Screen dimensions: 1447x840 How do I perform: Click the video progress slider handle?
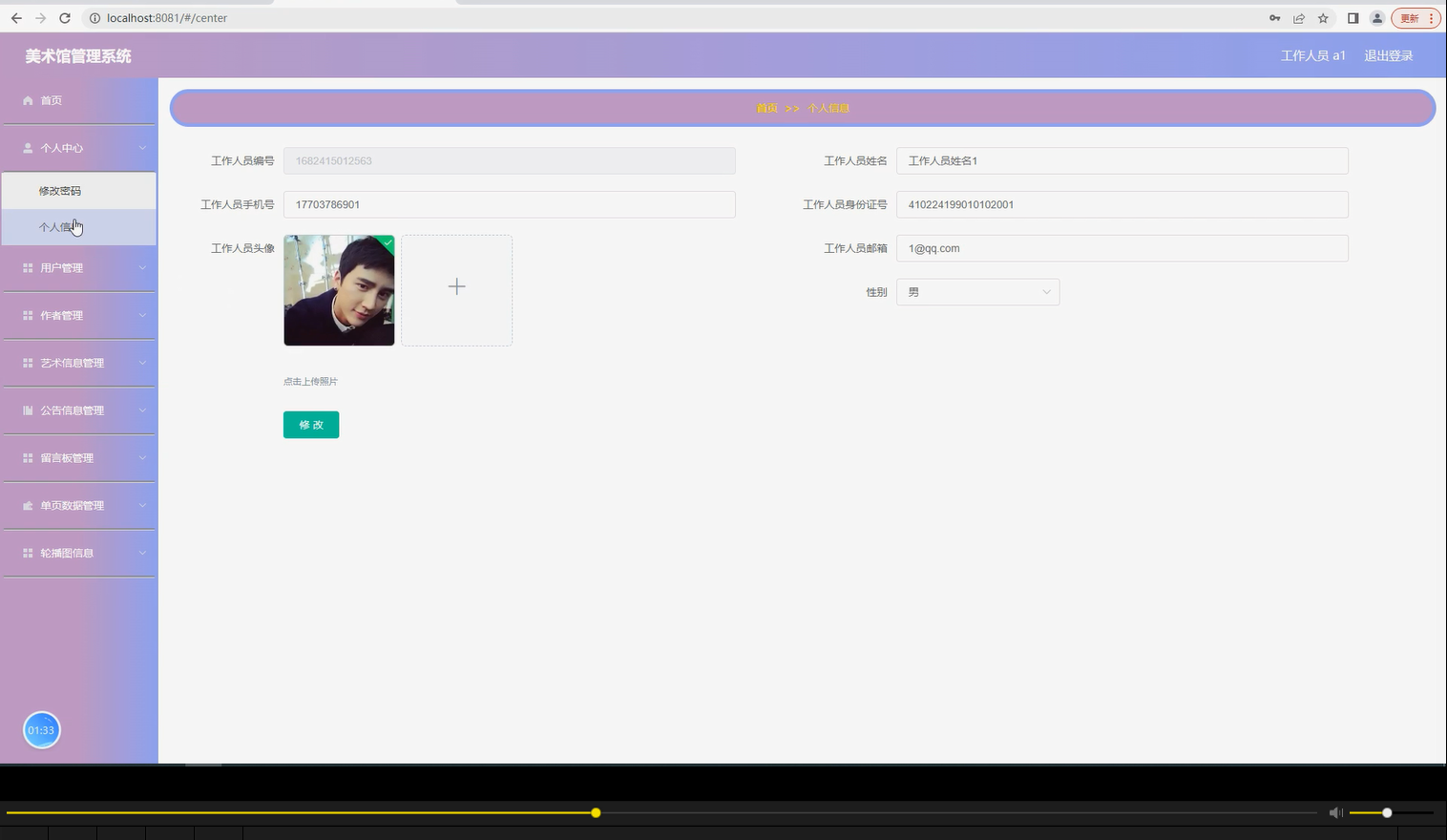(596, 813)
